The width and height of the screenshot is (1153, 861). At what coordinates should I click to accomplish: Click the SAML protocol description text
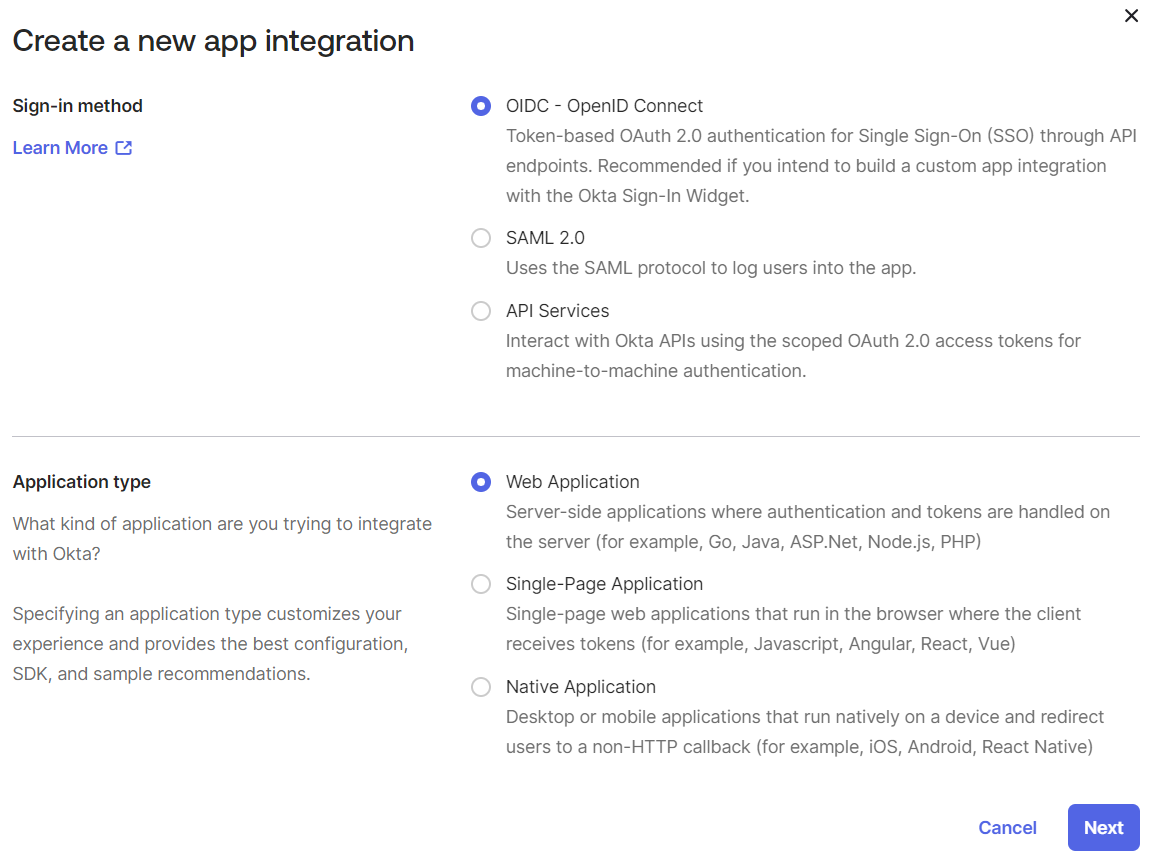click(x=710, y=268)
